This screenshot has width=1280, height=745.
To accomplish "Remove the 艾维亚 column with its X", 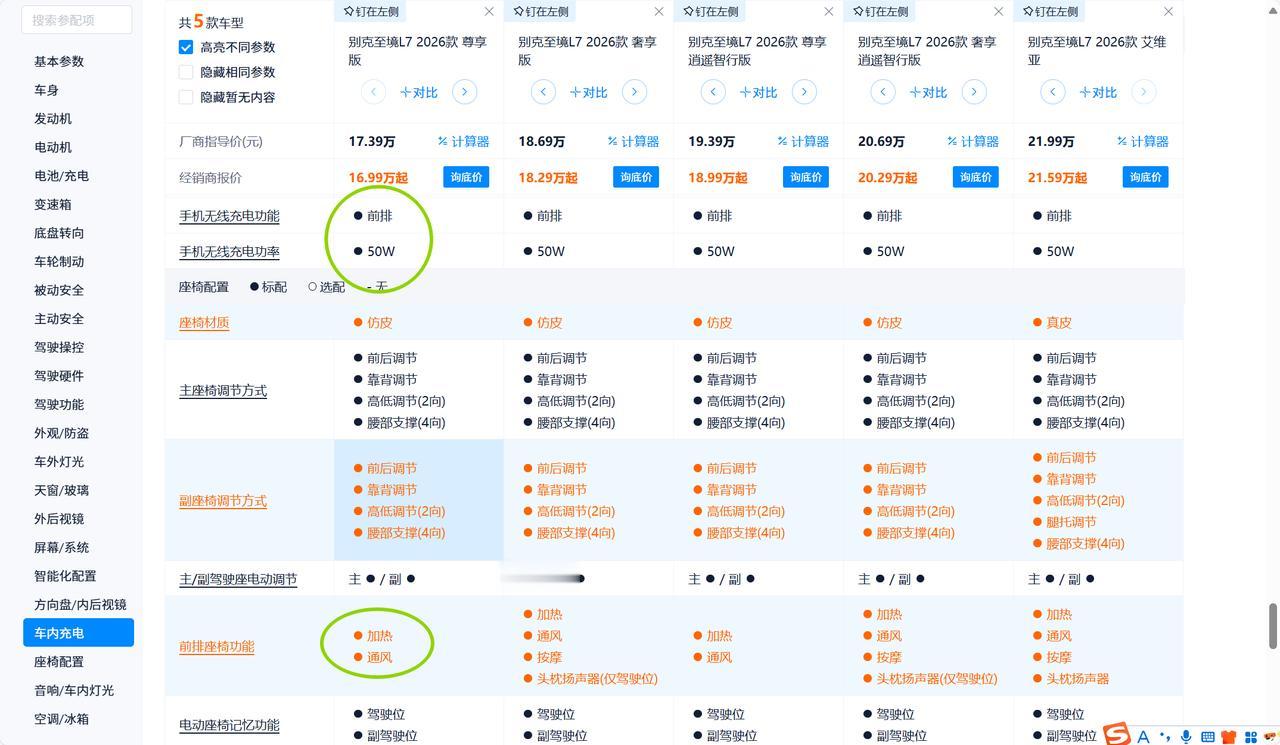I will 1168,11.
